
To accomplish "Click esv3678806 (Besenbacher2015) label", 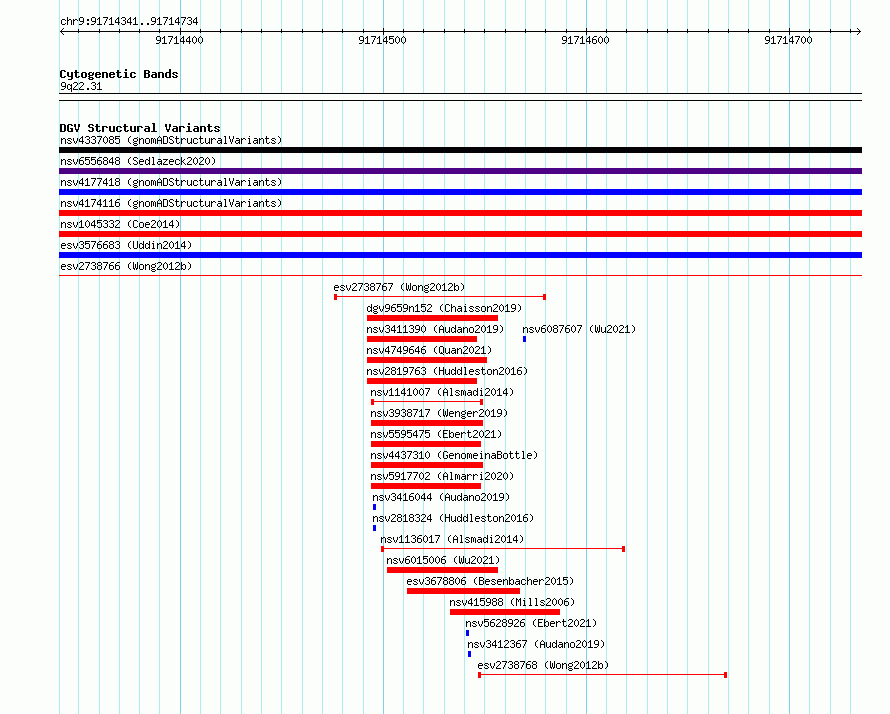I will (490, 581).
